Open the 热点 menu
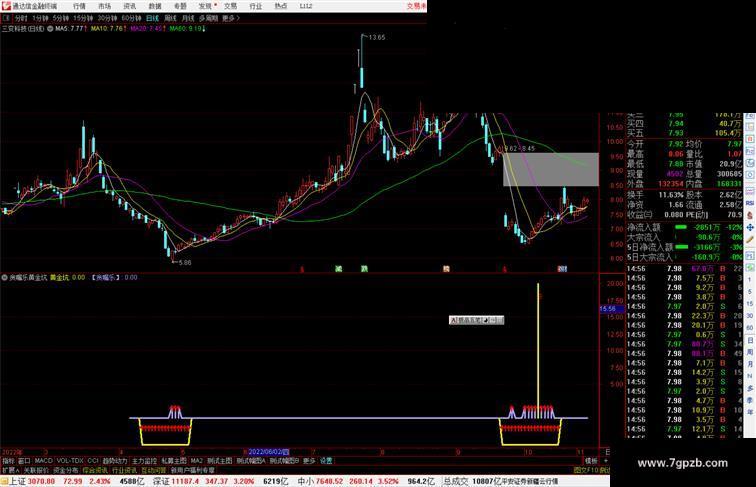The width and height of the screenshot is (756, 487). (281, 6)
